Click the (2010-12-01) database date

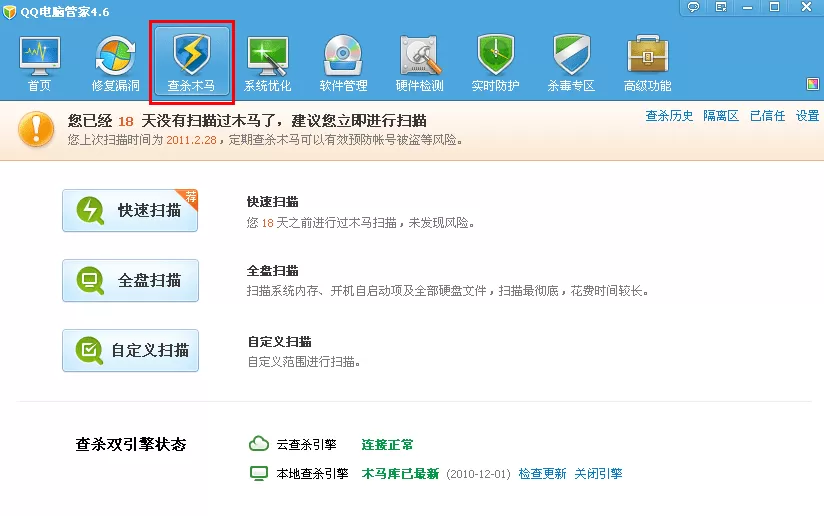coord(478,474)
